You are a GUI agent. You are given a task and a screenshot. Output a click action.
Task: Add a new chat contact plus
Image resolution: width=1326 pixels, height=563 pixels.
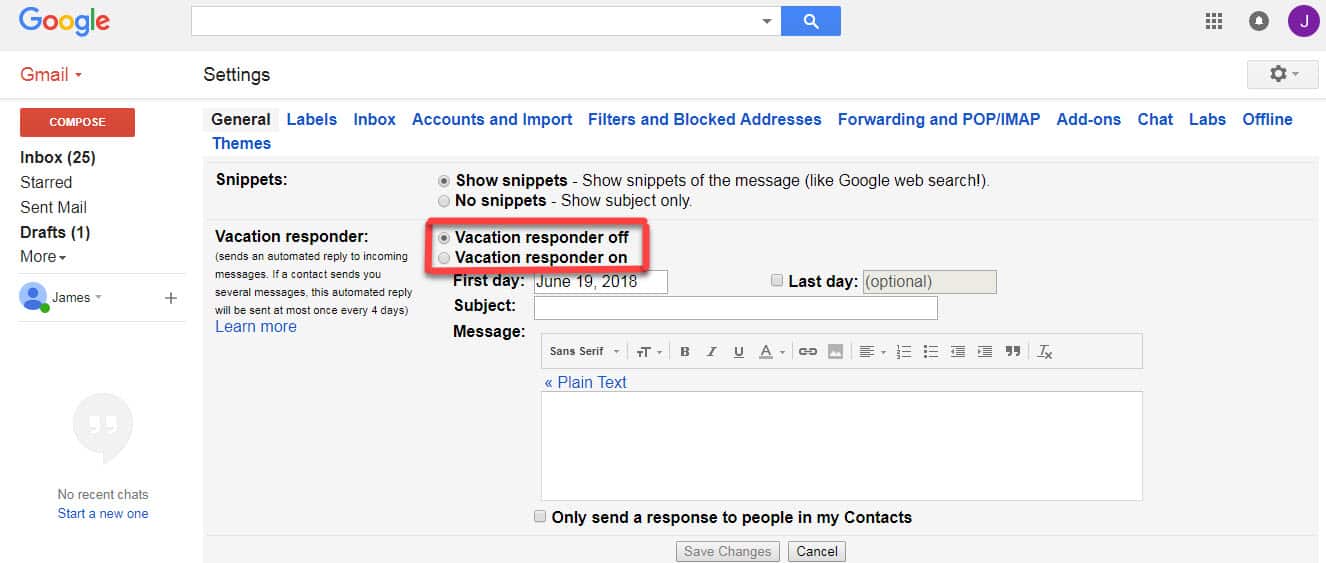click(x=171, y=298)
